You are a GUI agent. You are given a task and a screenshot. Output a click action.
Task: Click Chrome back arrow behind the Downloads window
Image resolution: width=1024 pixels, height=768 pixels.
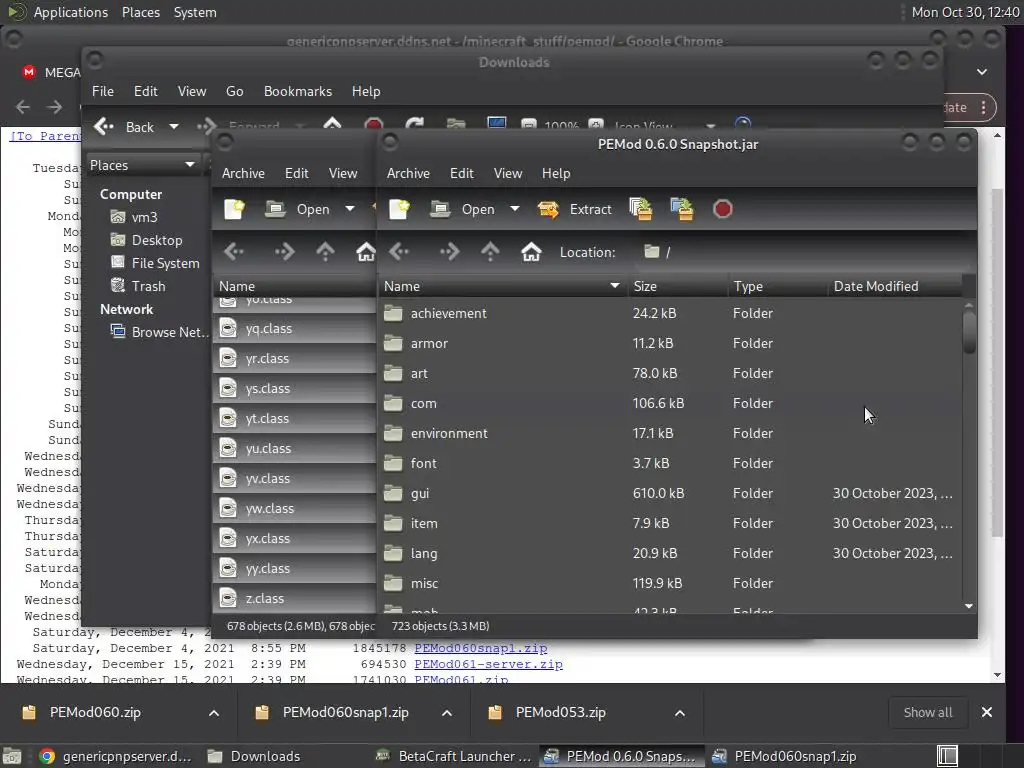coord(23,106)
